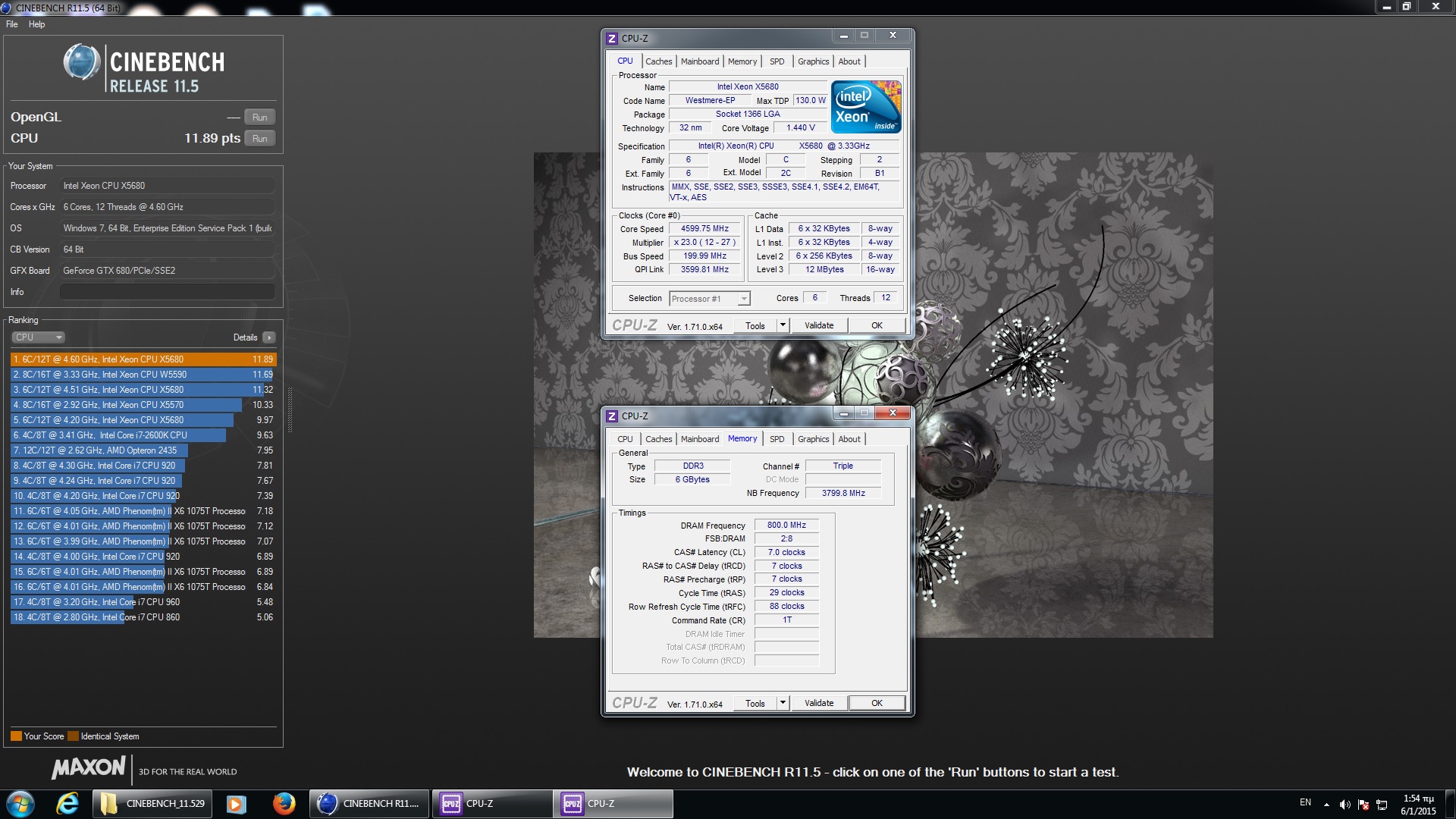
Task: Select ranking row i7 CPU 860
Action: tap(143, 617)
